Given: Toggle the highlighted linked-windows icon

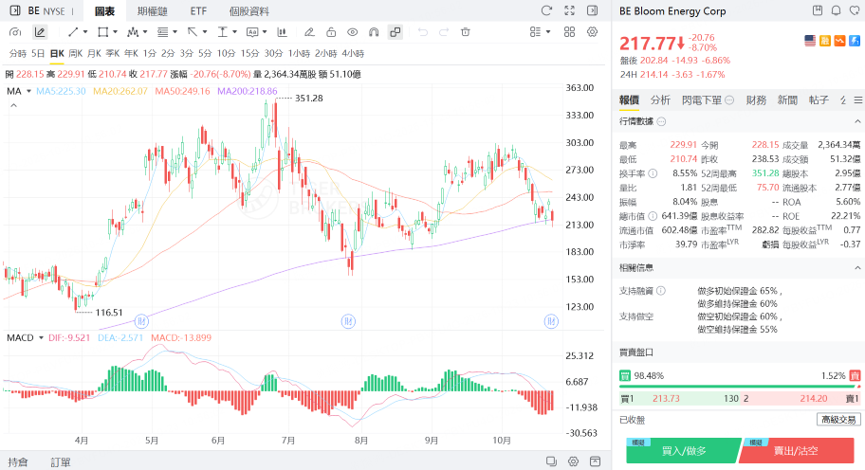Looking at the screenshot, I should (395, 32).
